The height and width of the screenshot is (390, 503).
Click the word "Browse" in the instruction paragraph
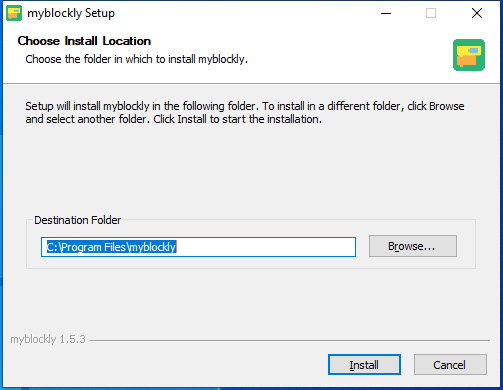coord(446,106)
